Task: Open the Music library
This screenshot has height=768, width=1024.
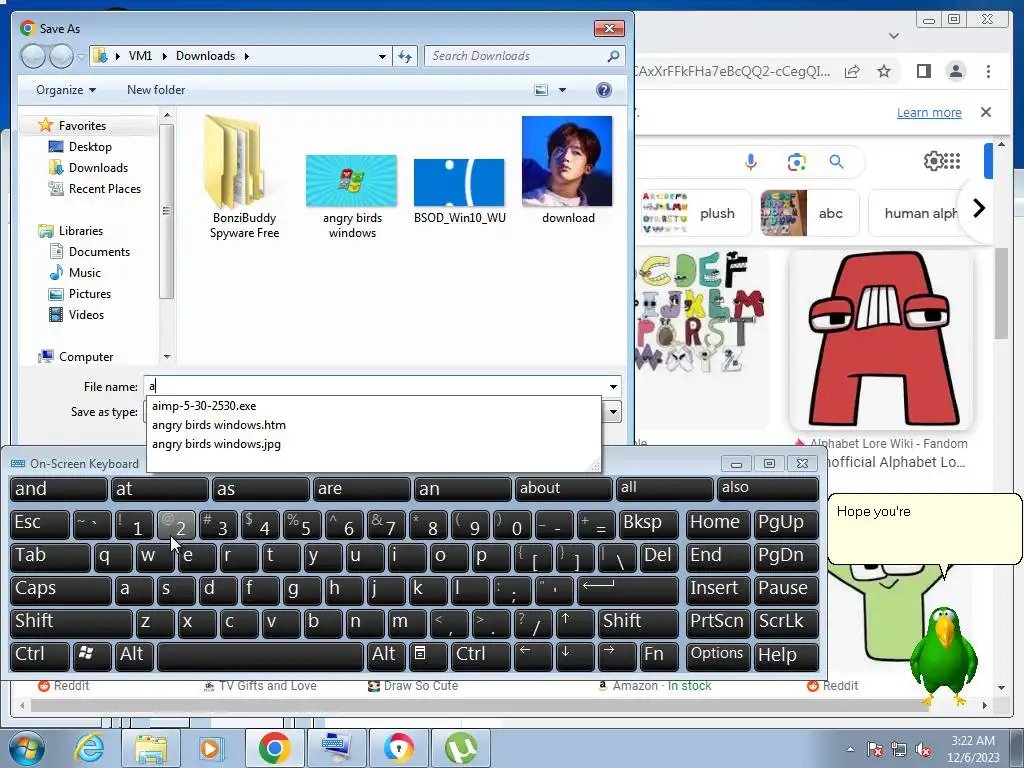Action: [84, 272]
